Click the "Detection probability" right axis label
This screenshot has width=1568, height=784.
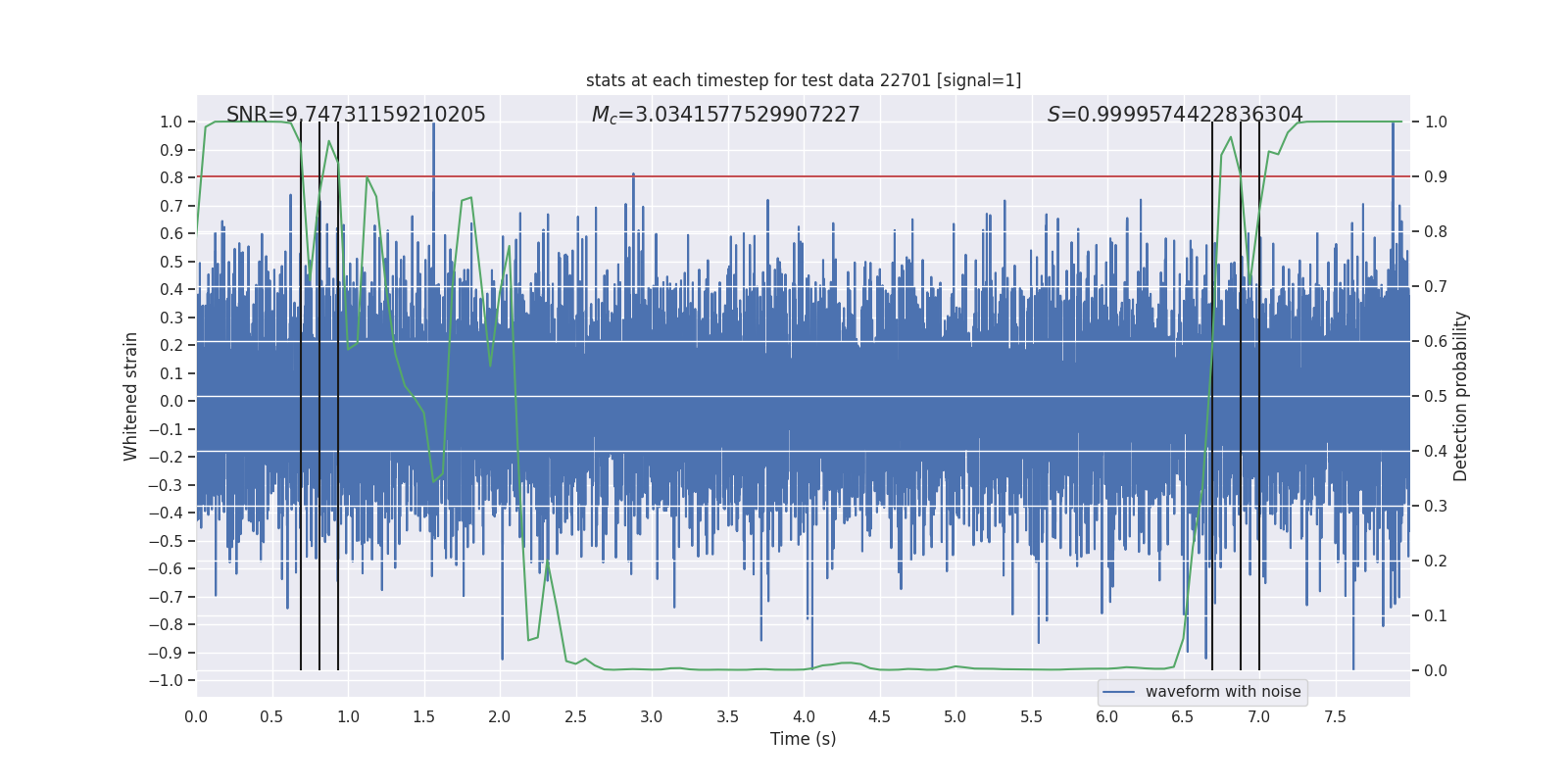[x=1461, y=396]
